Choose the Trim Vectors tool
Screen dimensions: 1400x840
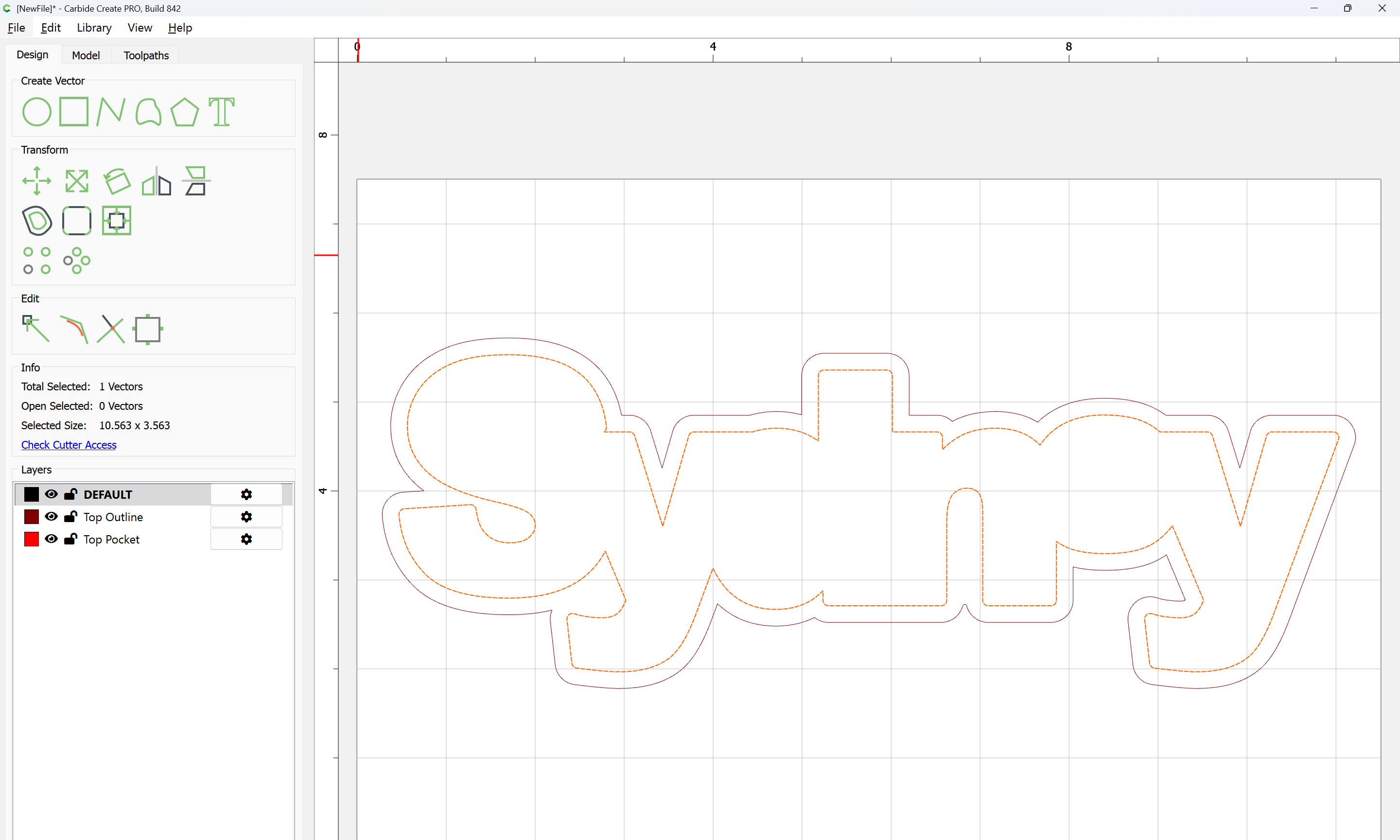tap(111, 329)
